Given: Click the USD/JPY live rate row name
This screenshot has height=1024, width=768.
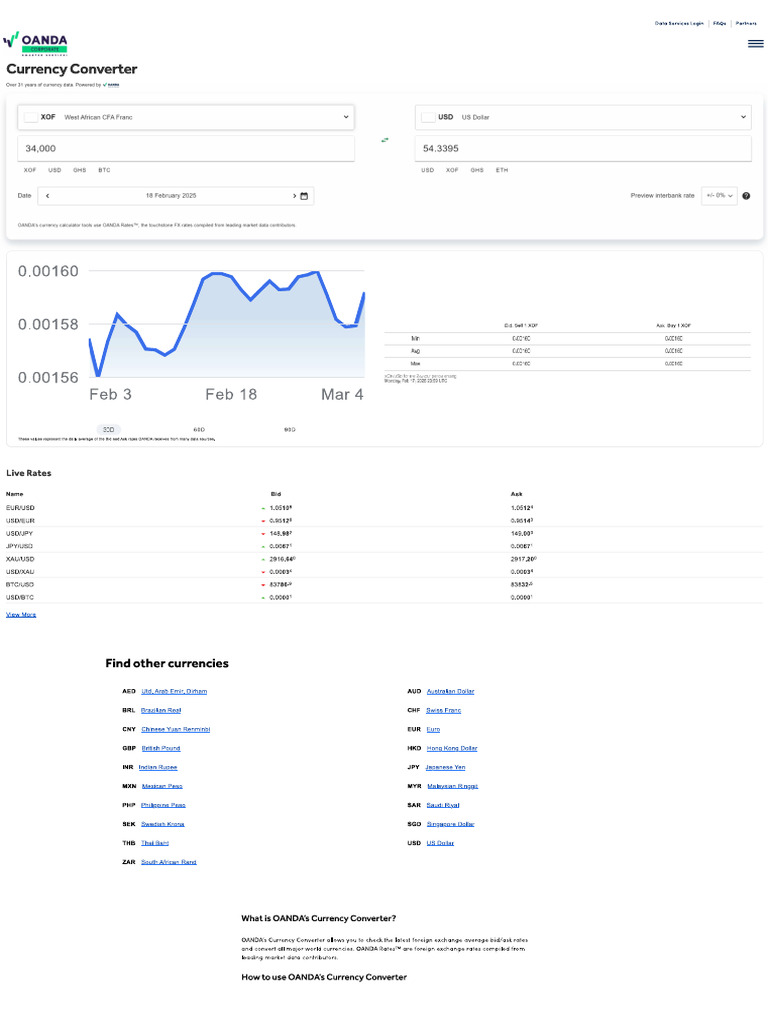Looking at the screenshot, I should (20, 534).
